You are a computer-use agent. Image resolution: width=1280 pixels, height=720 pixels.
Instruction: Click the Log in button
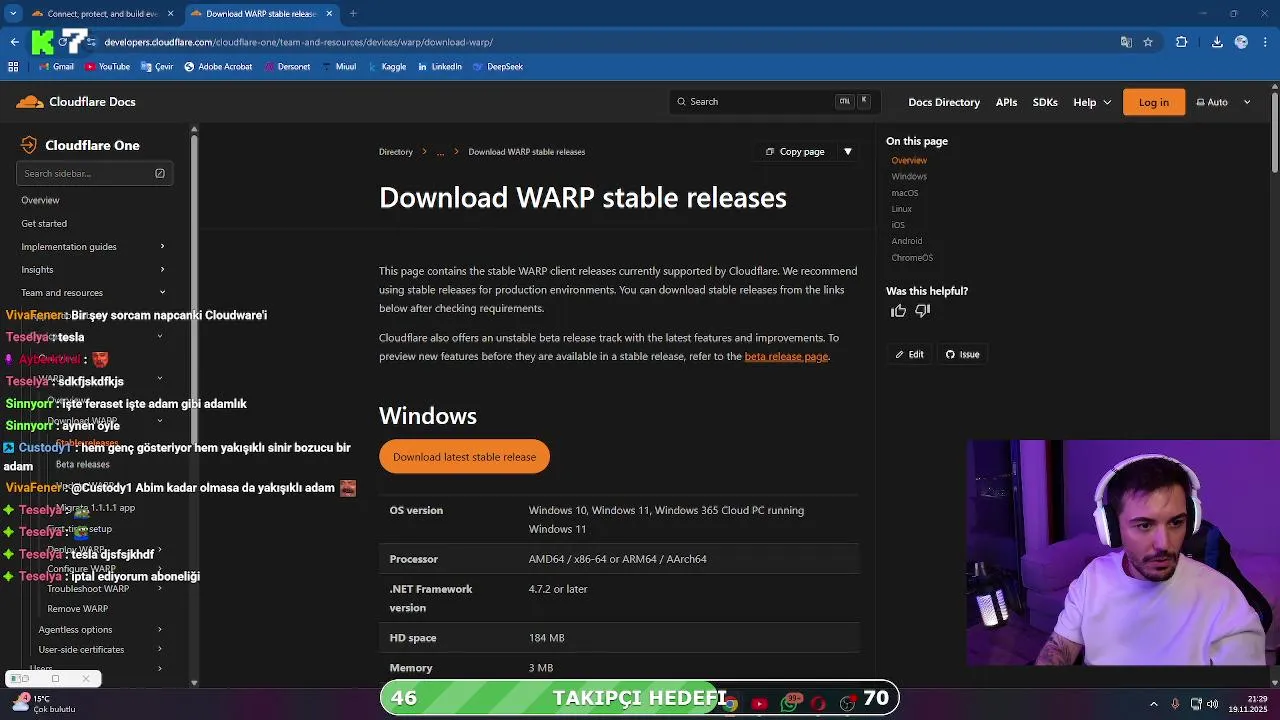point(1153,102)
